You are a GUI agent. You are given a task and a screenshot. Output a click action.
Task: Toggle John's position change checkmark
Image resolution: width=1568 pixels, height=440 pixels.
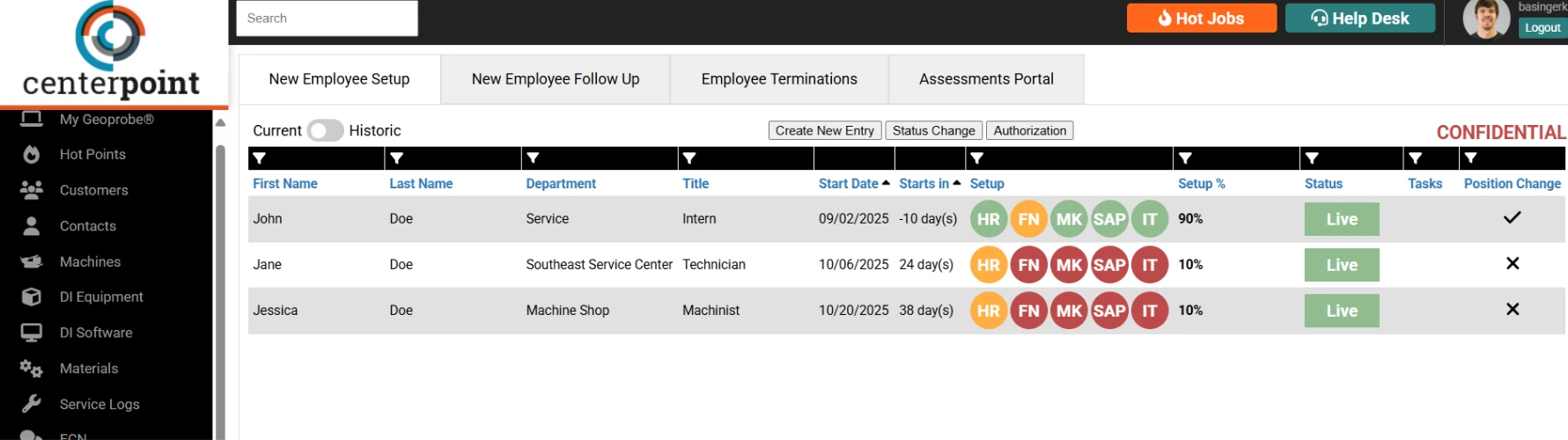(1512, 217)
